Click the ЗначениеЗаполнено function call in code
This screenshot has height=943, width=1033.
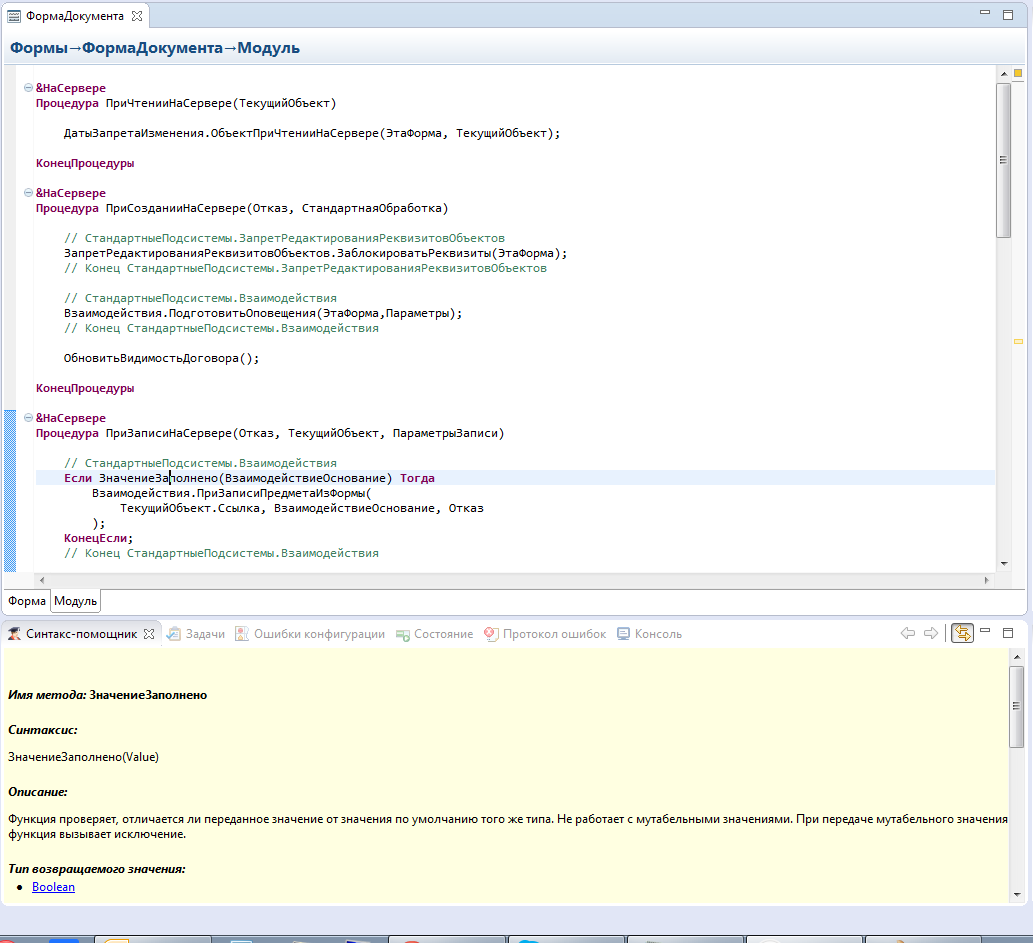158,478
